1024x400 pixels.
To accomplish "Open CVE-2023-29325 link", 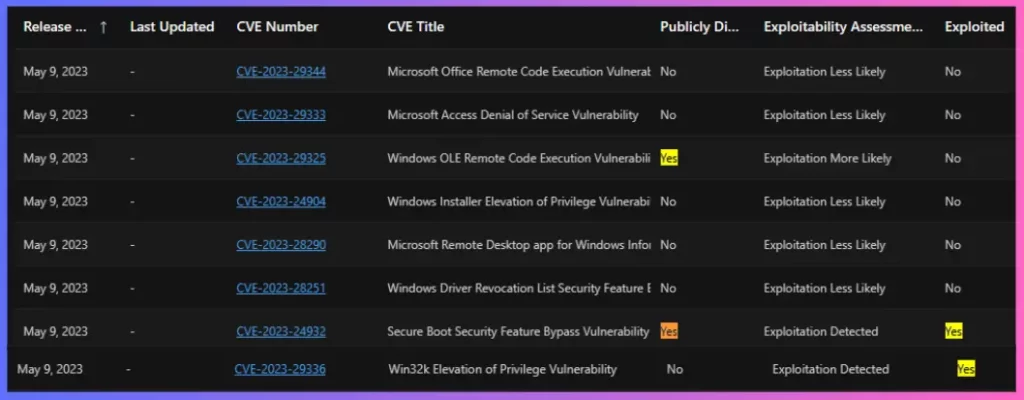I will point(281,158).
